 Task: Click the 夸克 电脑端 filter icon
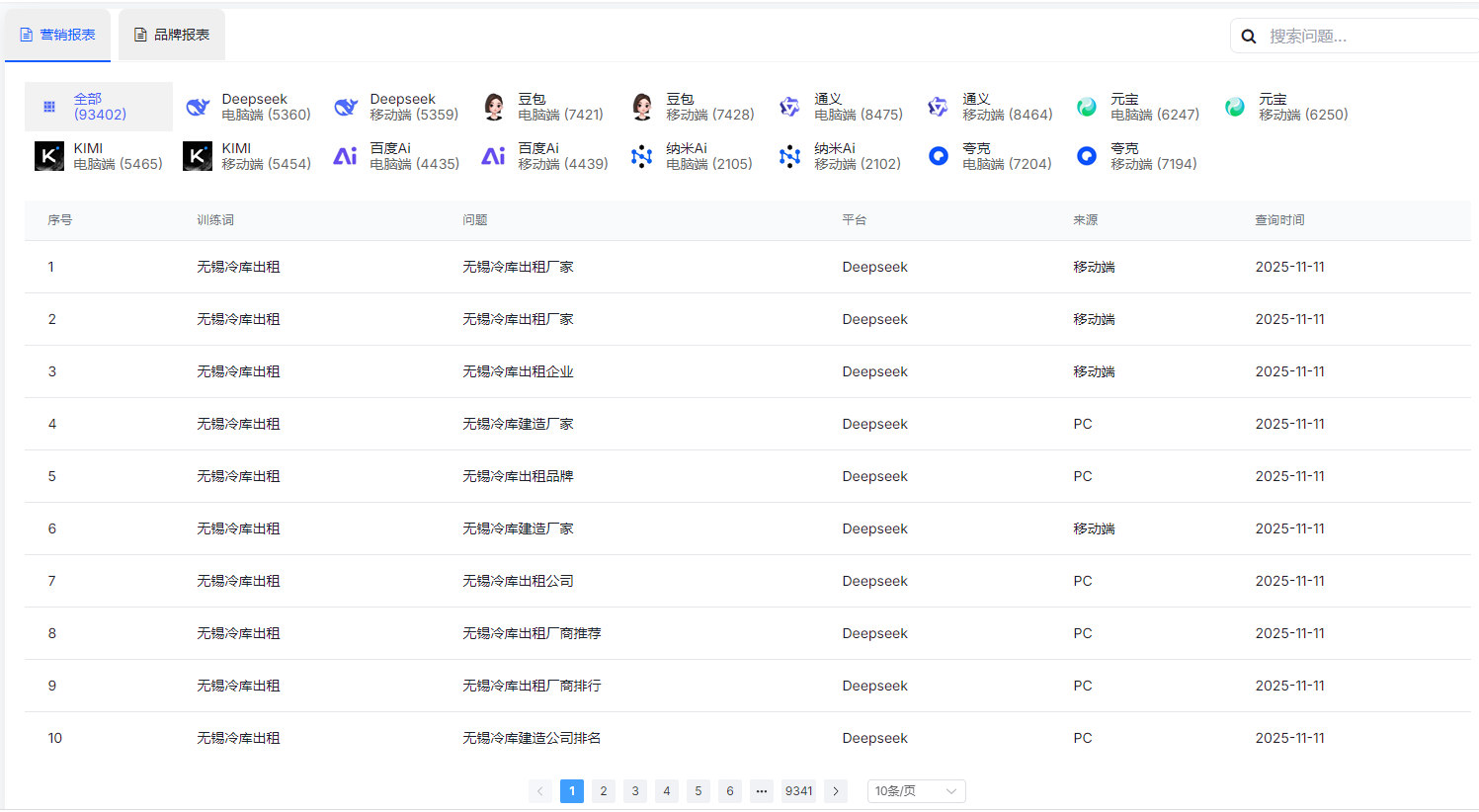[x=938, y=155]
